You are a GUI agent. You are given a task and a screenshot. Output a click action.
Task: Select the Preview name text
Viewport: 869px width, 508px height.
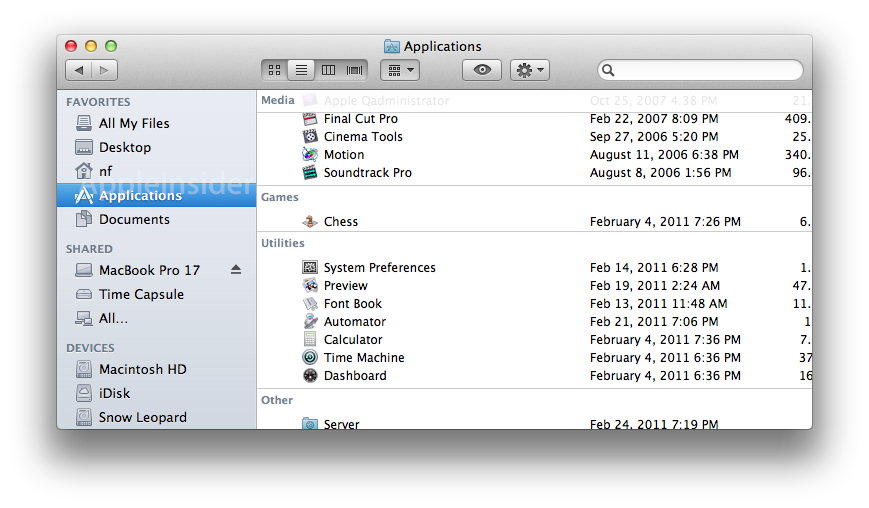[346, 286]
